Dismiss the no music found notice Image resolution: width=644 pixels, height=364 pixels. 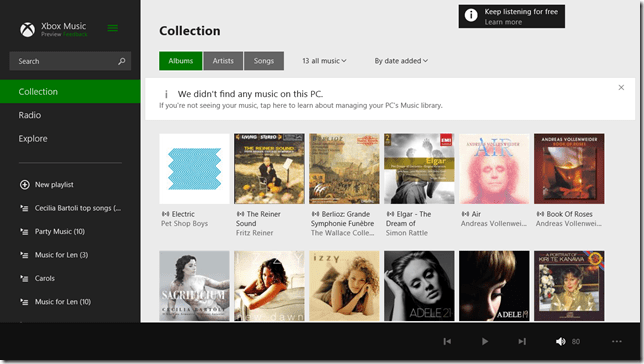[621, 88]
